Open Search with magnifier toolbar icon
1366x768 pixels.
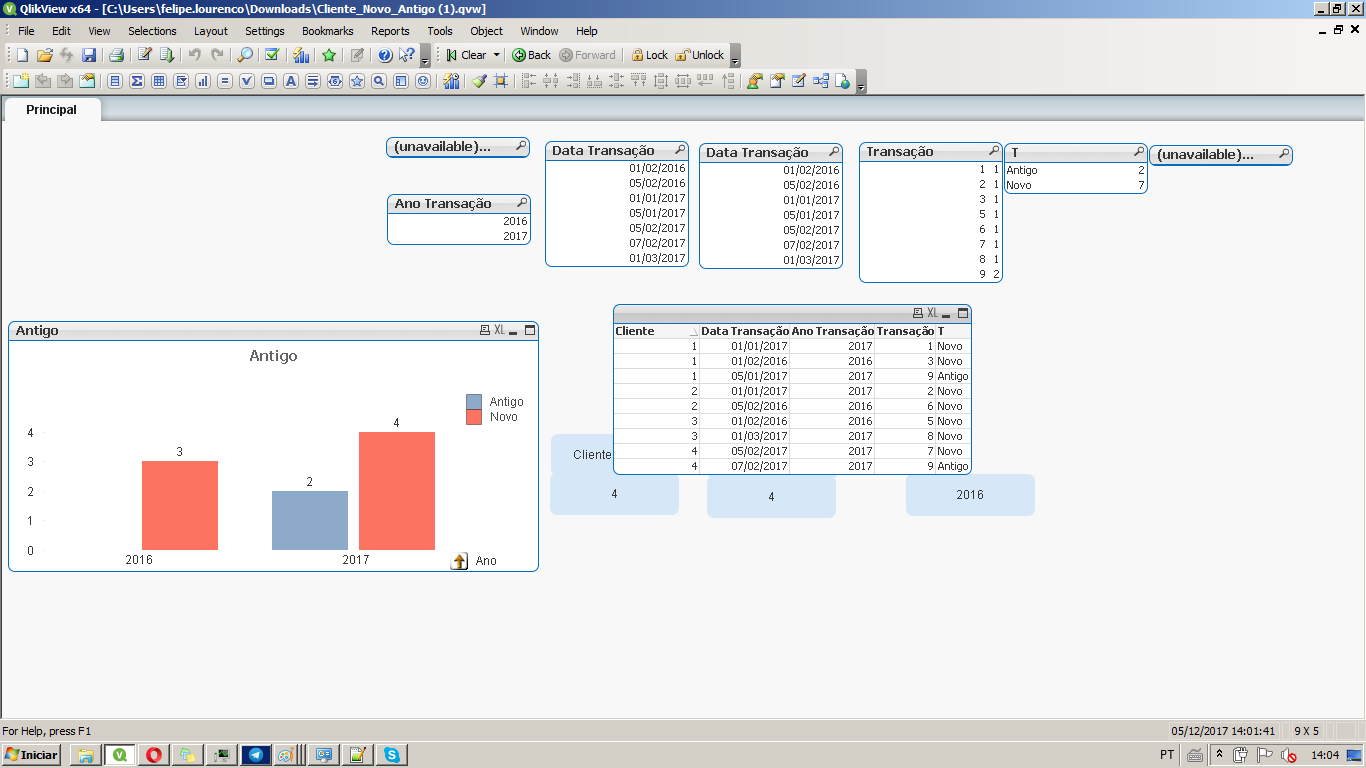(x=244, y=55)
